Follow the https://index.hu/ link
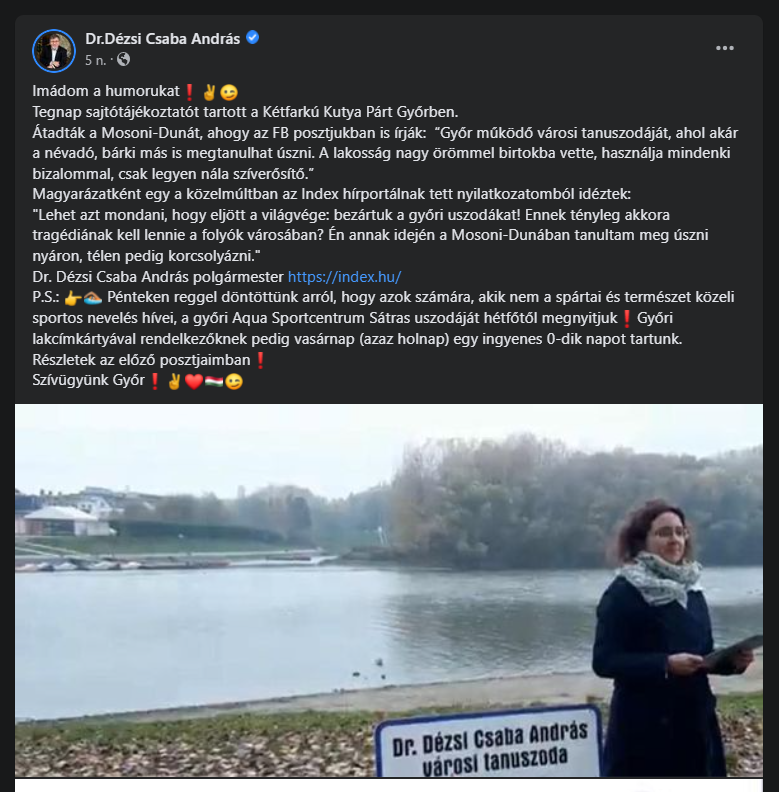 coord(344,277)
